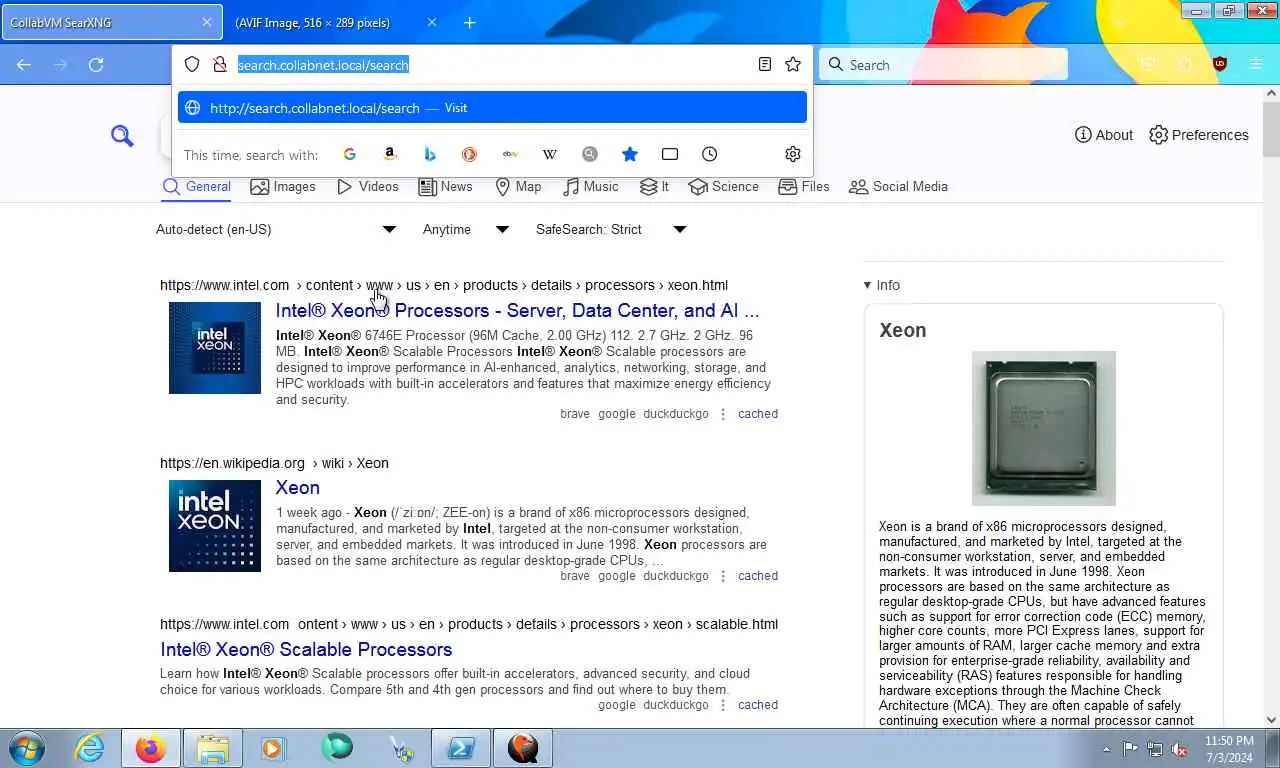Search this time with Amazon
Screen dimensions: 1280x768
[x=390, y=154]
